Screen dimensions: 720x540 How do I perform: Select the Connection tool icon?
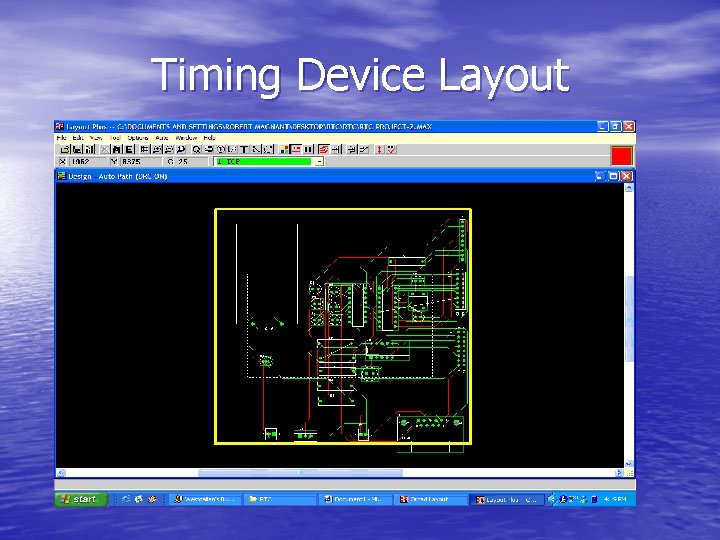pos(256,149)
